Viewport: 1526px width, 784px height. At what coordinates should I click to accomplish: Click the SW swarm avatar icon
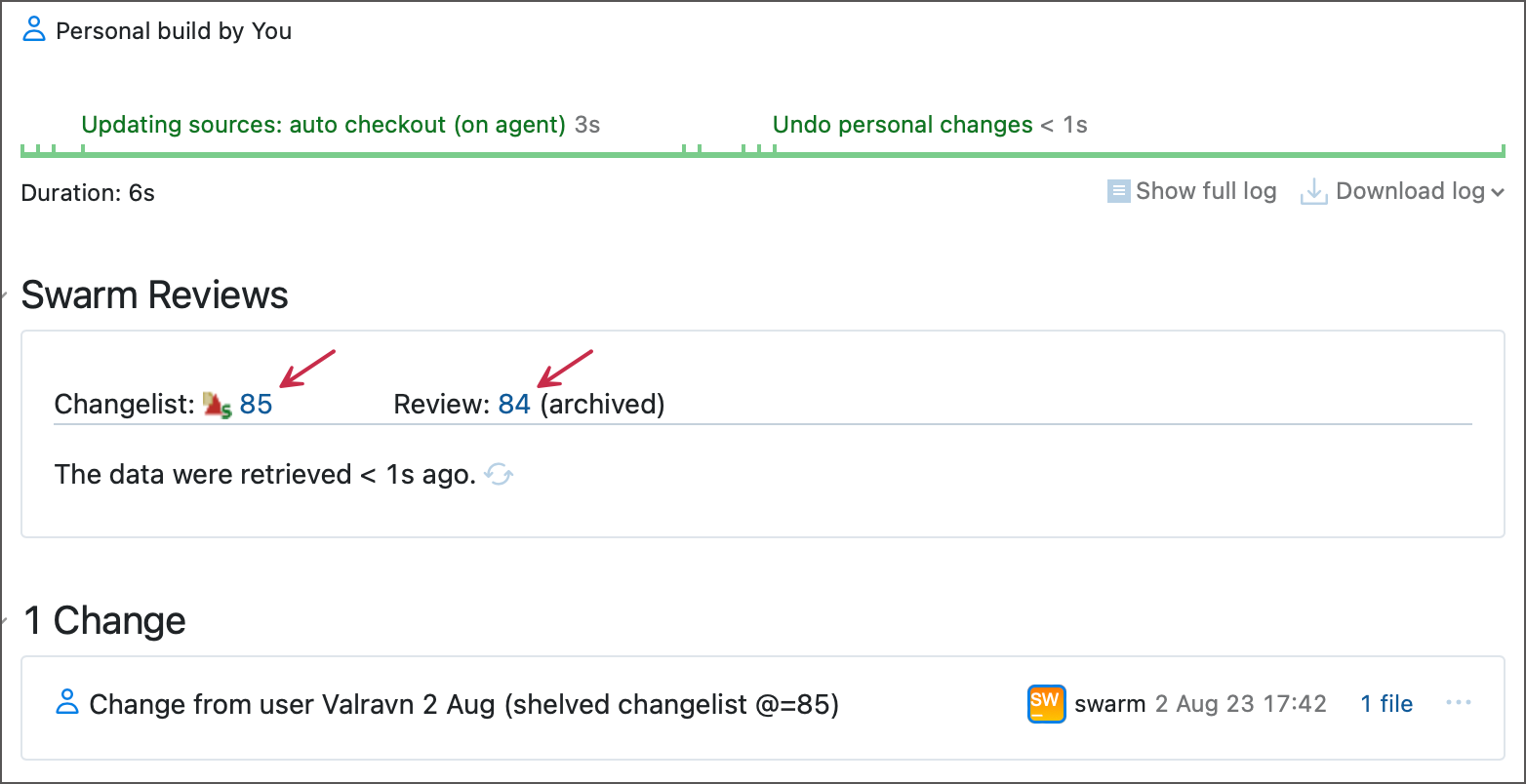coord(1046,704)
